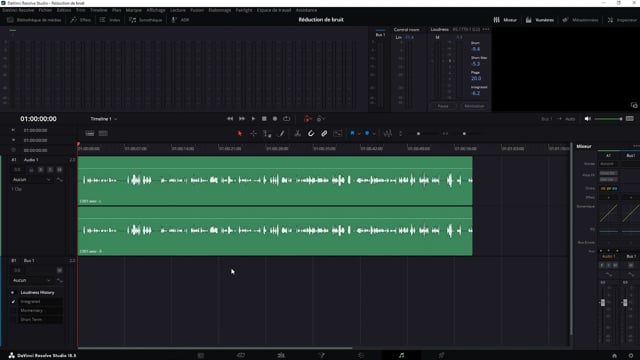640x360 pixels.
Task: Enable the Short Term loudness history checkbox
Action: 13,320
